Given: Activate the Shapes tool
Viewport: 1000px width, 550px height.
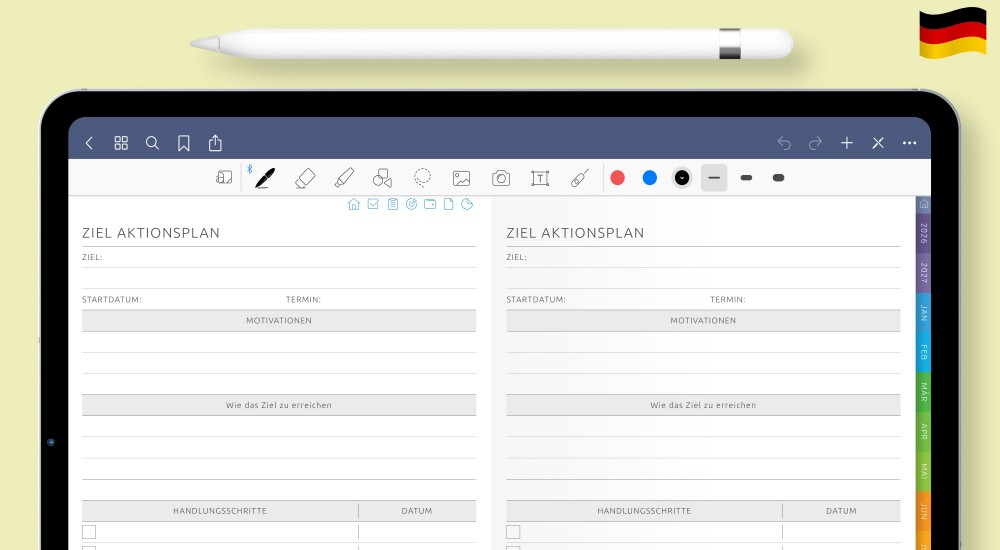Looking at the screenshot, I should 382,178.
